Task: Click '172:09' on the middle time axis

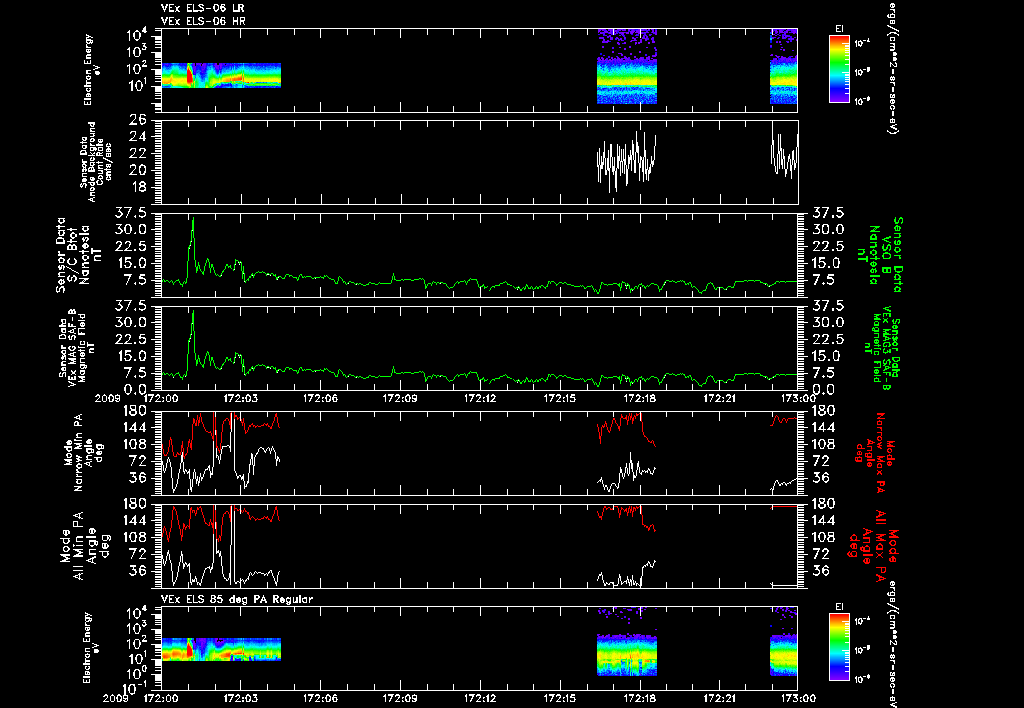Action: [x=400, y=398]
